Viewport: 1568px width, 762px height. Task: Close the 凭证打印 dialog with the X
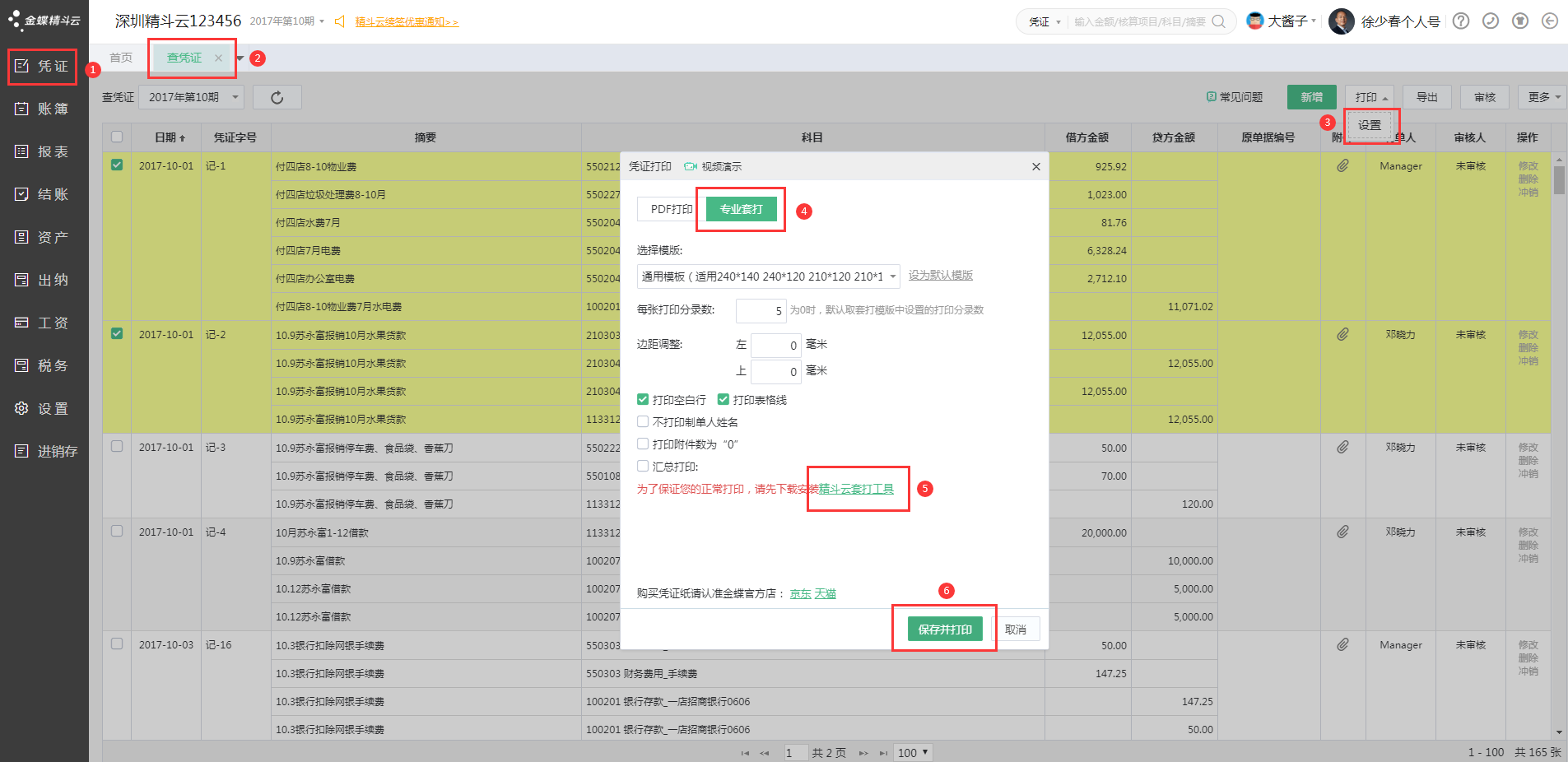(x=1035, y=167)
